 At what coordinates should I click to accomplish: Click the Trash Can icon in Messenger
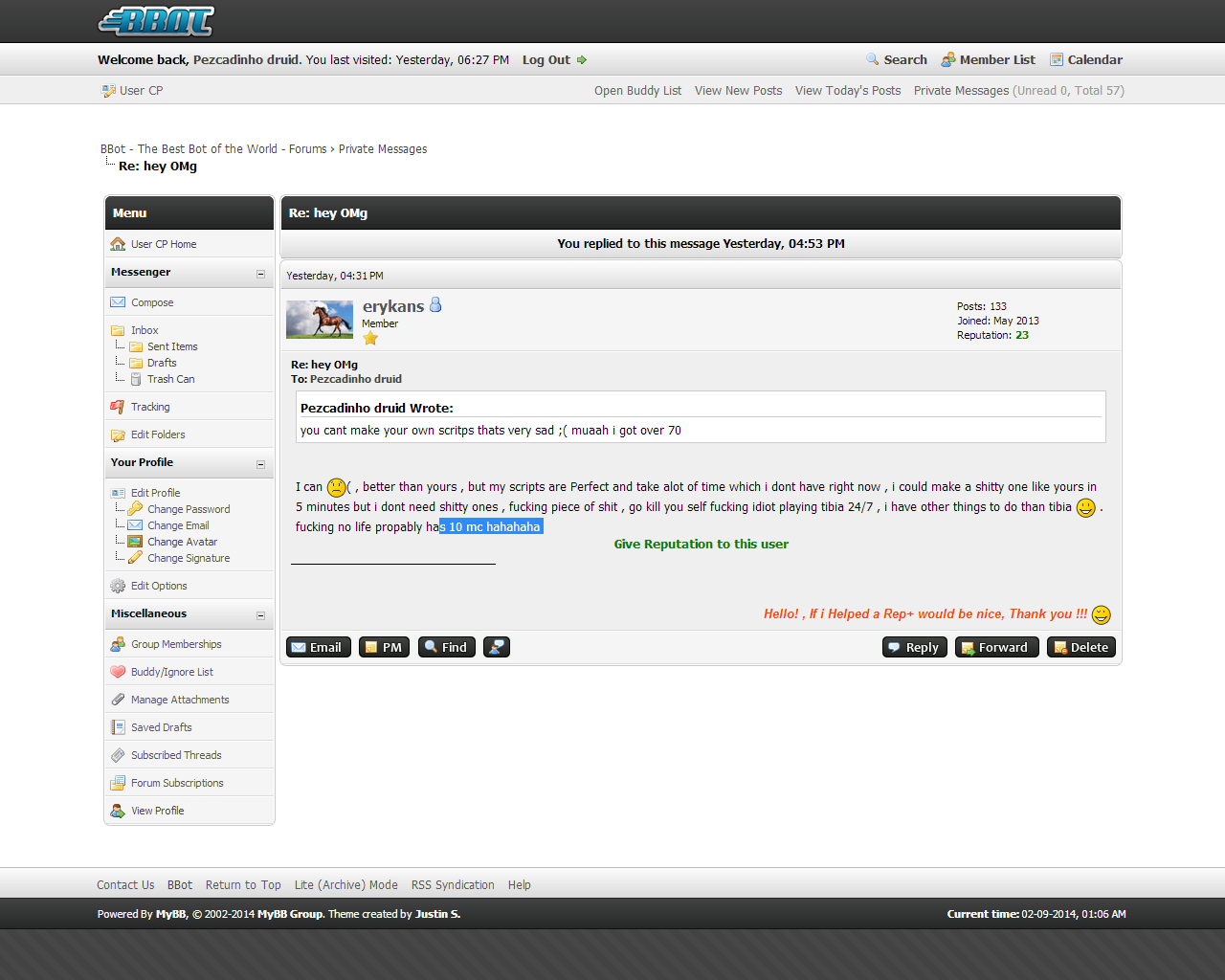[136, 379]
